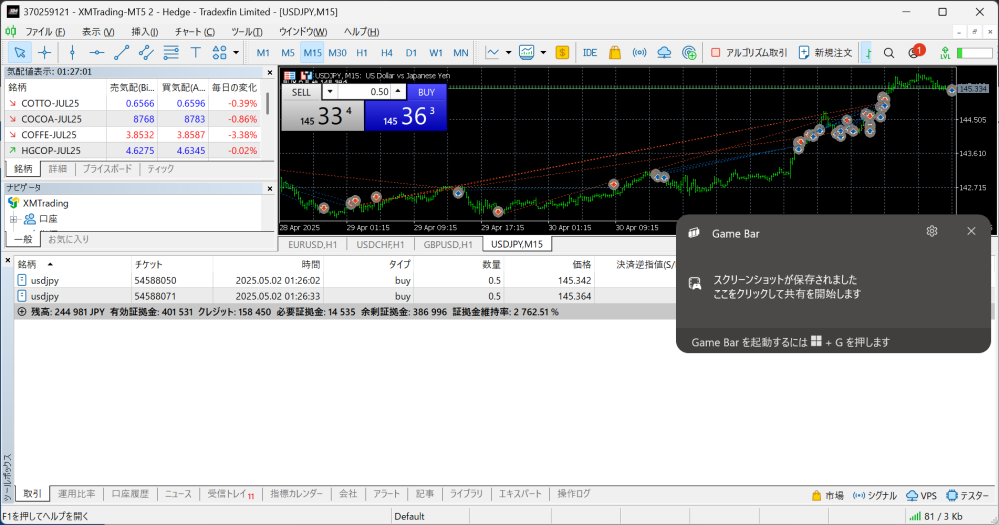Open the ヘルプ menu

pyautogui.click(x=361, y=32)
